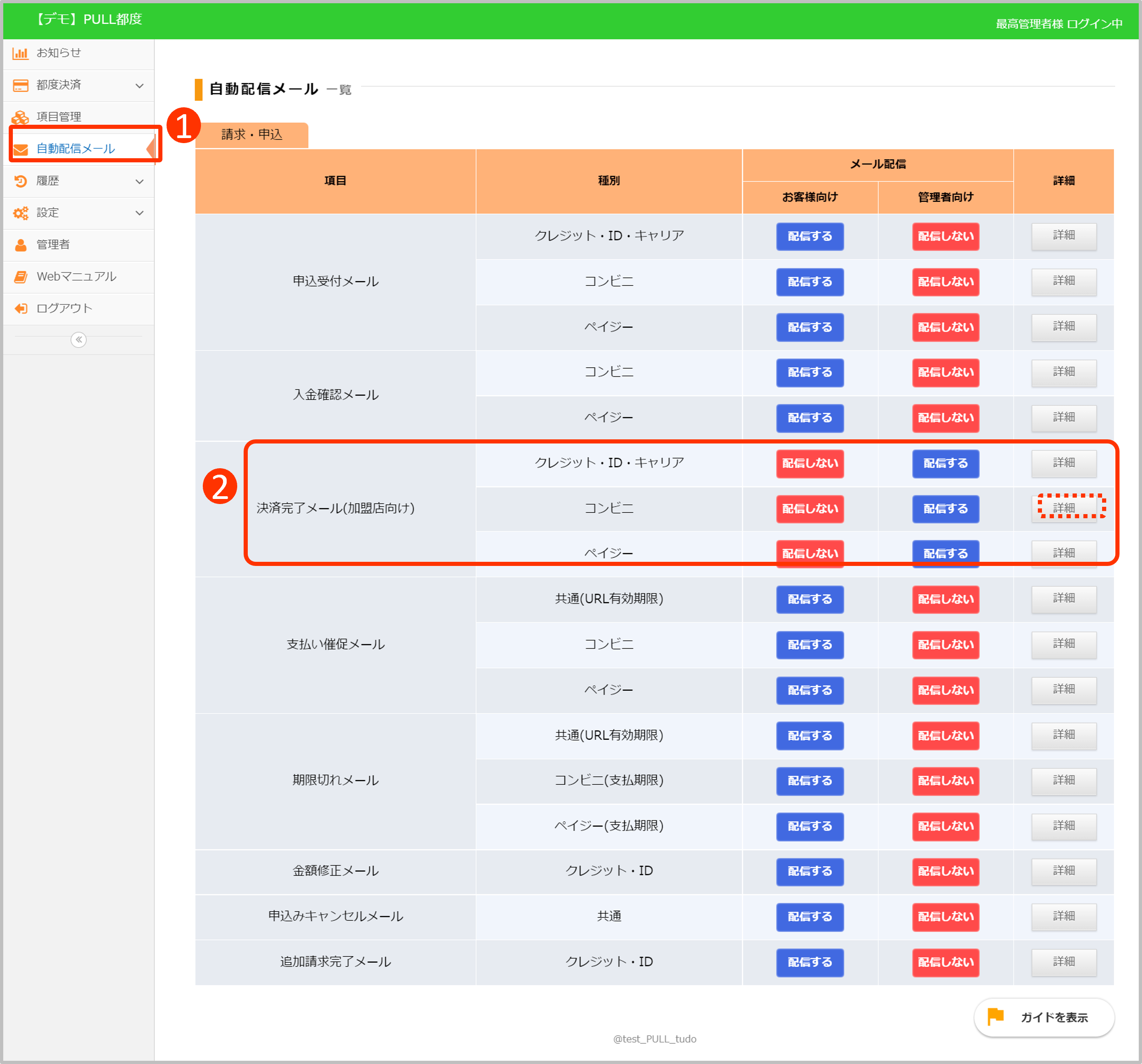Expand the 設定 menu chevron

[139, 213]
